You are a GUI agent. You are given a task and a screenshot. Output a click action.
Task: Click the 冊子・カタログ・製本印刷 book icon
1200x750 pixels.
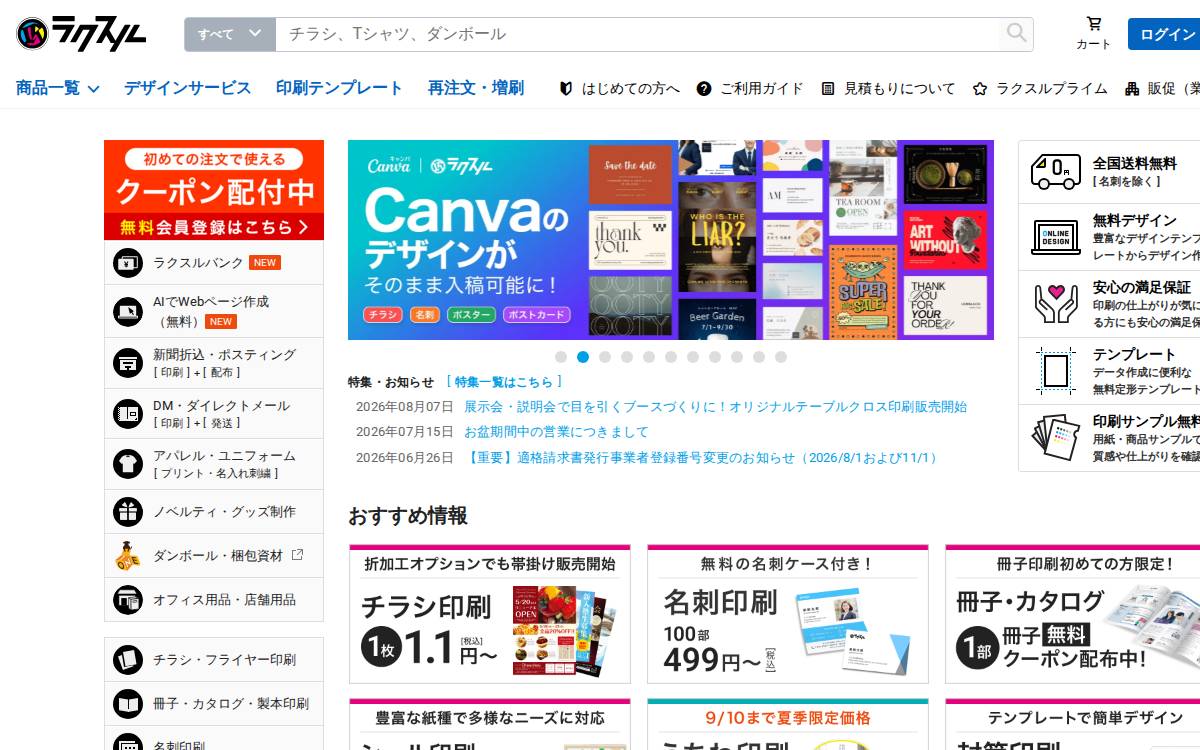pos(128,704)
